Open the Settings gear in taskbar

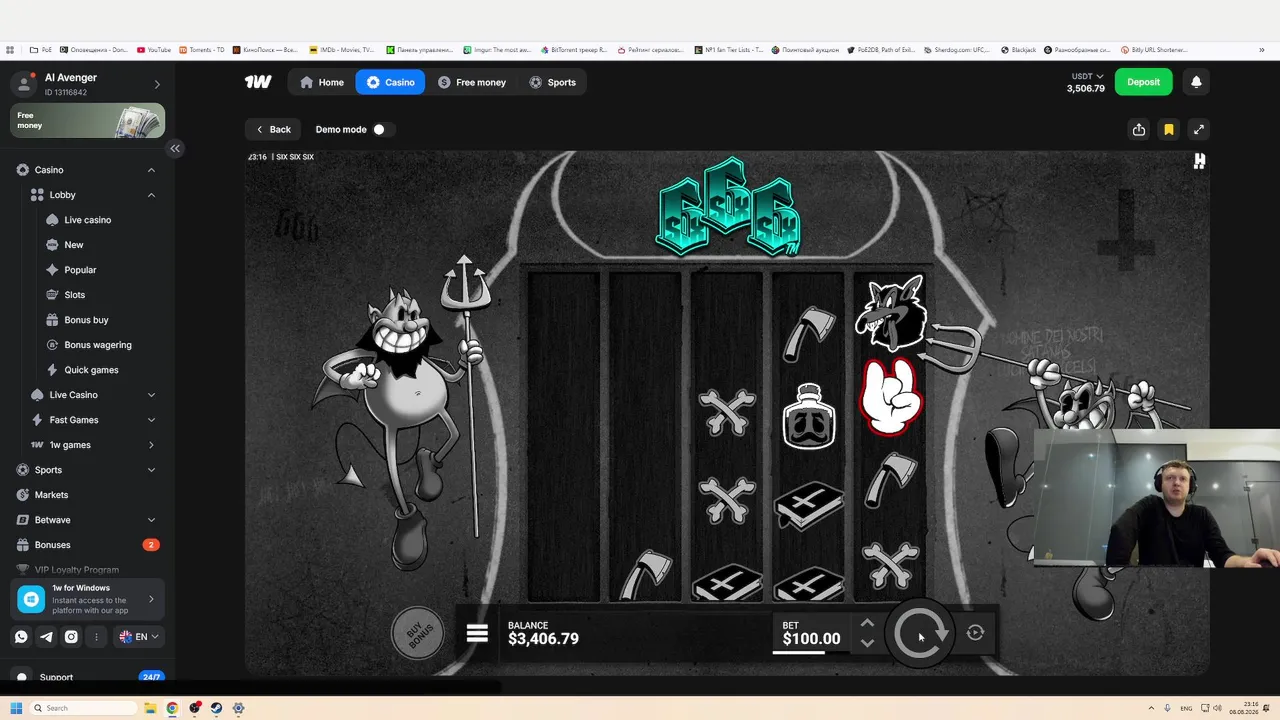click(x=238, y=708)
